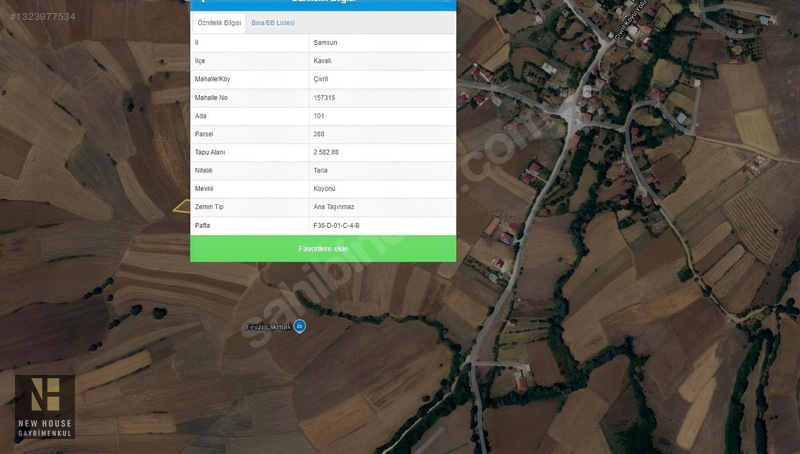
Task: Select the 'Samsun' province value
Action: pyautogui.click(x=326, y=43)
